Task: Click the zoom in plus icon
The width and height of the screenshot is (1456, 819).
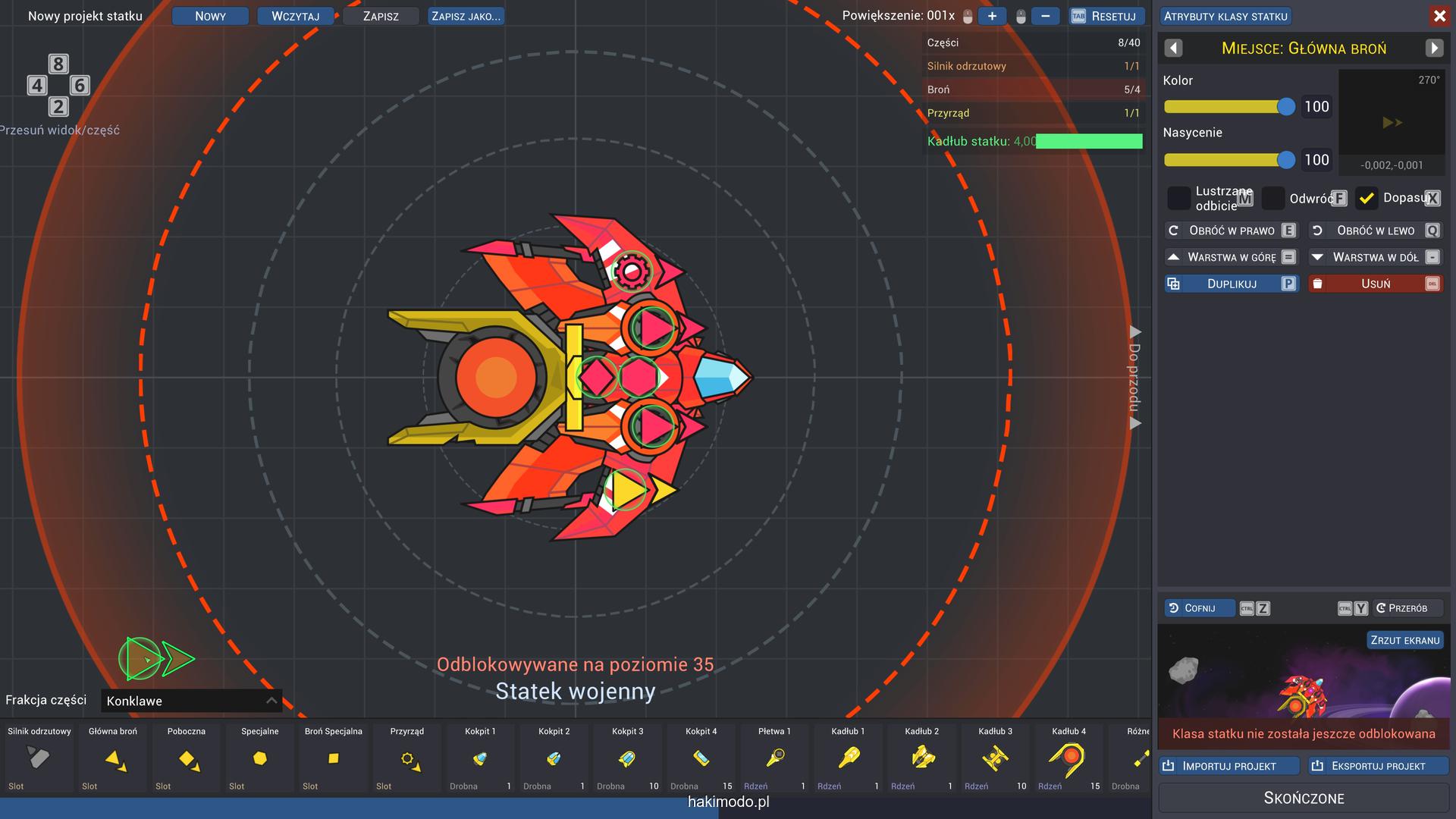Action: coord(992,16)
